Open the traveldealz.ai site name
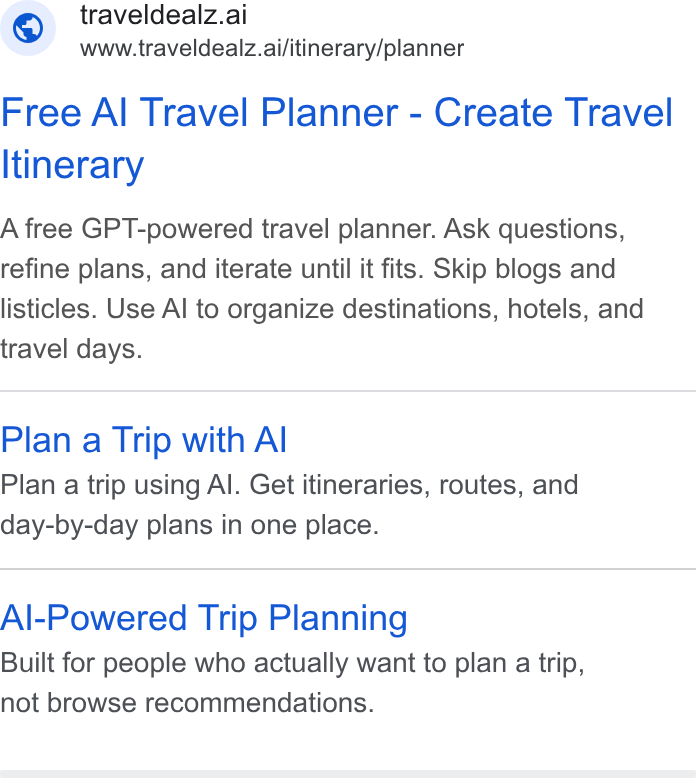The image size is (696, 778). click(x=163, y=14)
